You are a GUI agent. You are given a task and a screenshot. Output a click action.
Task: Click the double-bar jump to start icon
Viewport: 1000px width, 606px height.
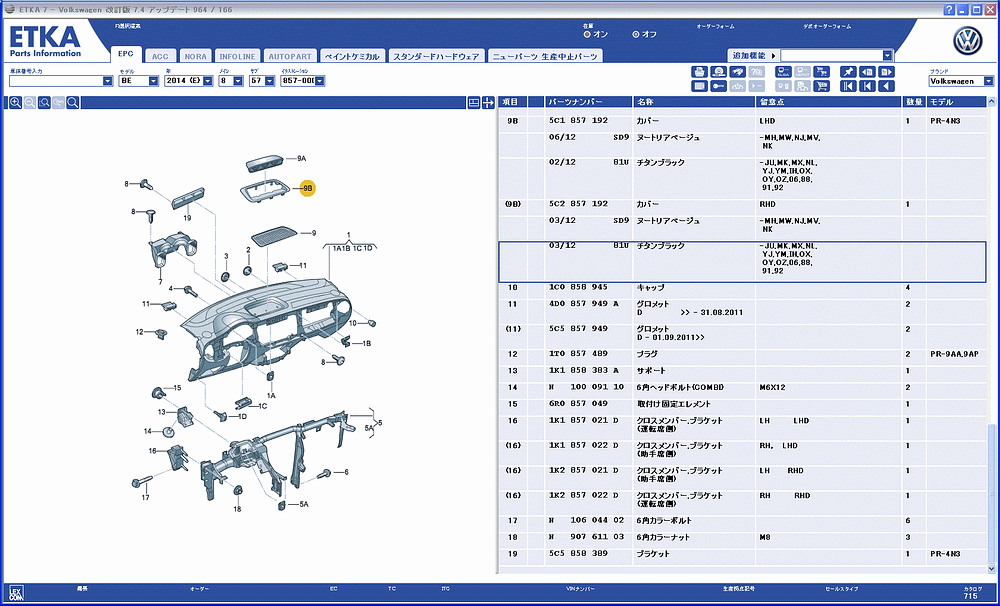(848, 86)
